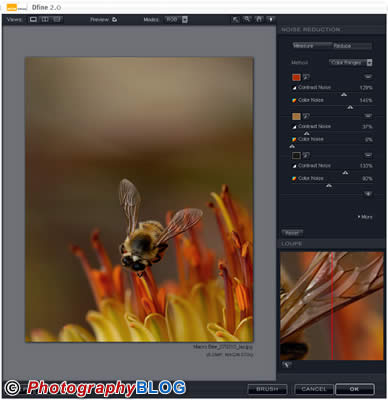Screen dimensions: 388x400
Task: Expand the More options section
Action: pos(365,217)
